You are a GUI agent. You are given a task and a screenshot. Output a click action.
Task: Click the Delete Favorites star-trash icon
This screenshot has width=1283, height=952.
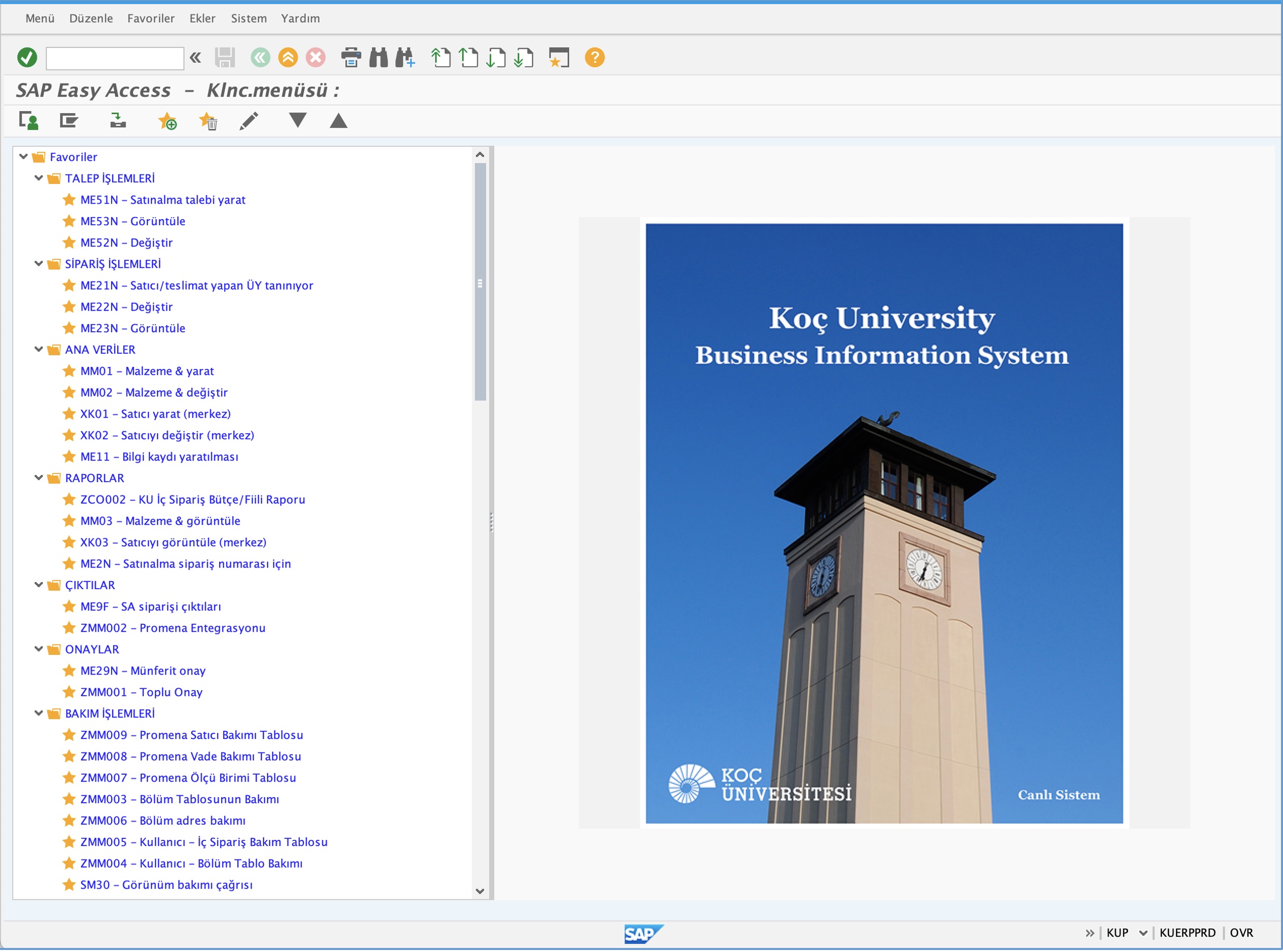209,121
